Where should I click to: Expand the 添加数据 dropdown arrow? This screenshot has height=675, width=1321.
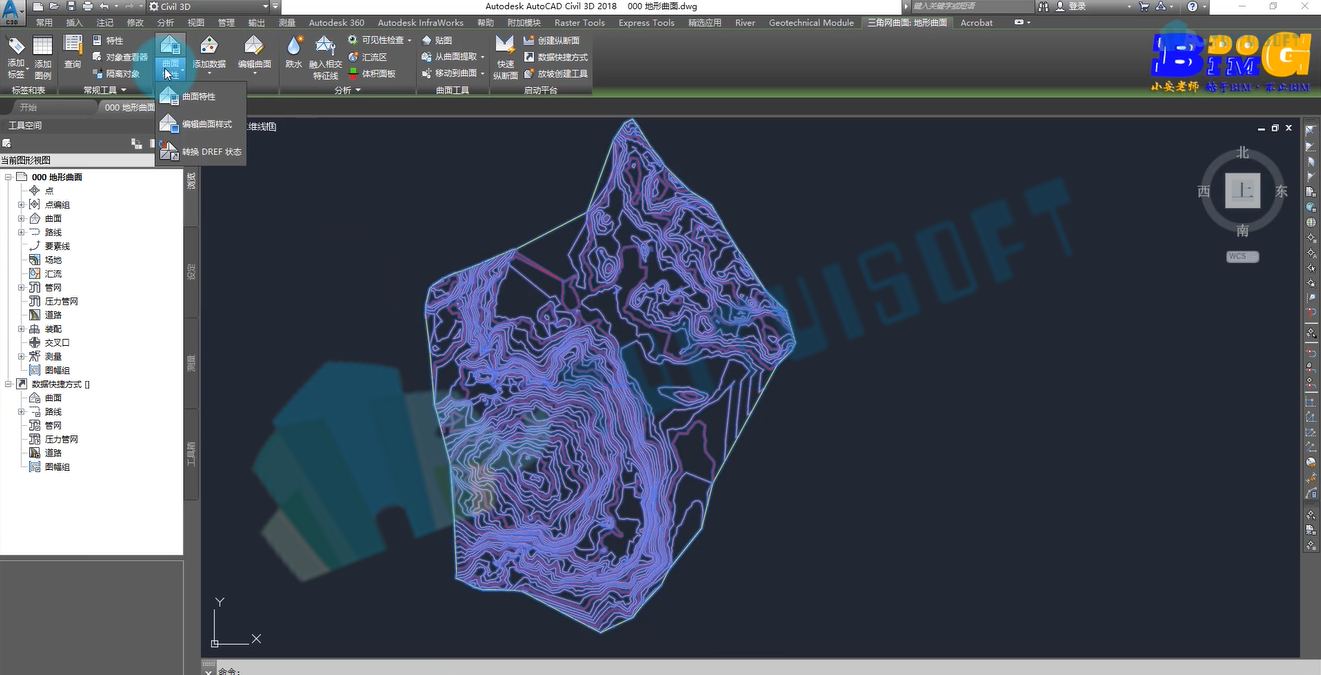click(209, 73)
